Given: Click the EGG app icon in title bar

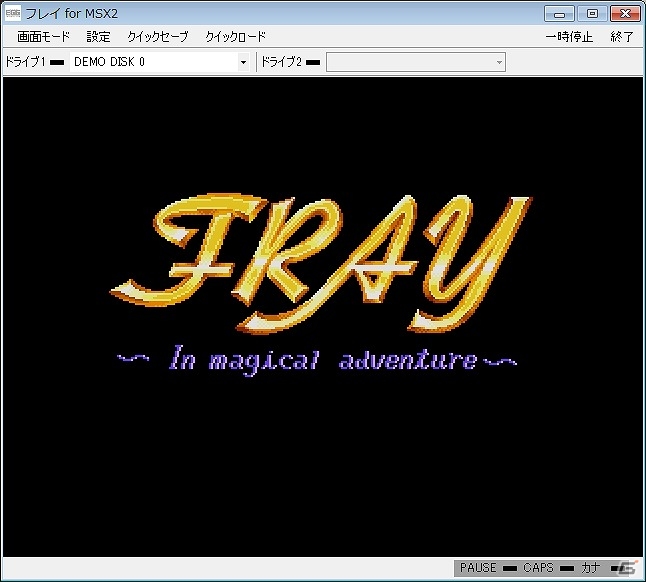Looking at the screenshot, I should 12,14.
